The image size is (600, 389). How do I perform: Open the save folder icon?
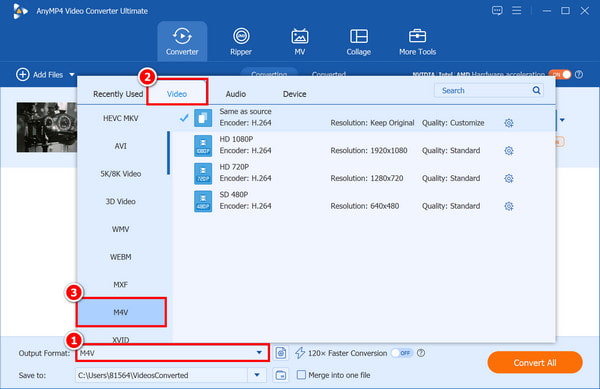(281, 375)
